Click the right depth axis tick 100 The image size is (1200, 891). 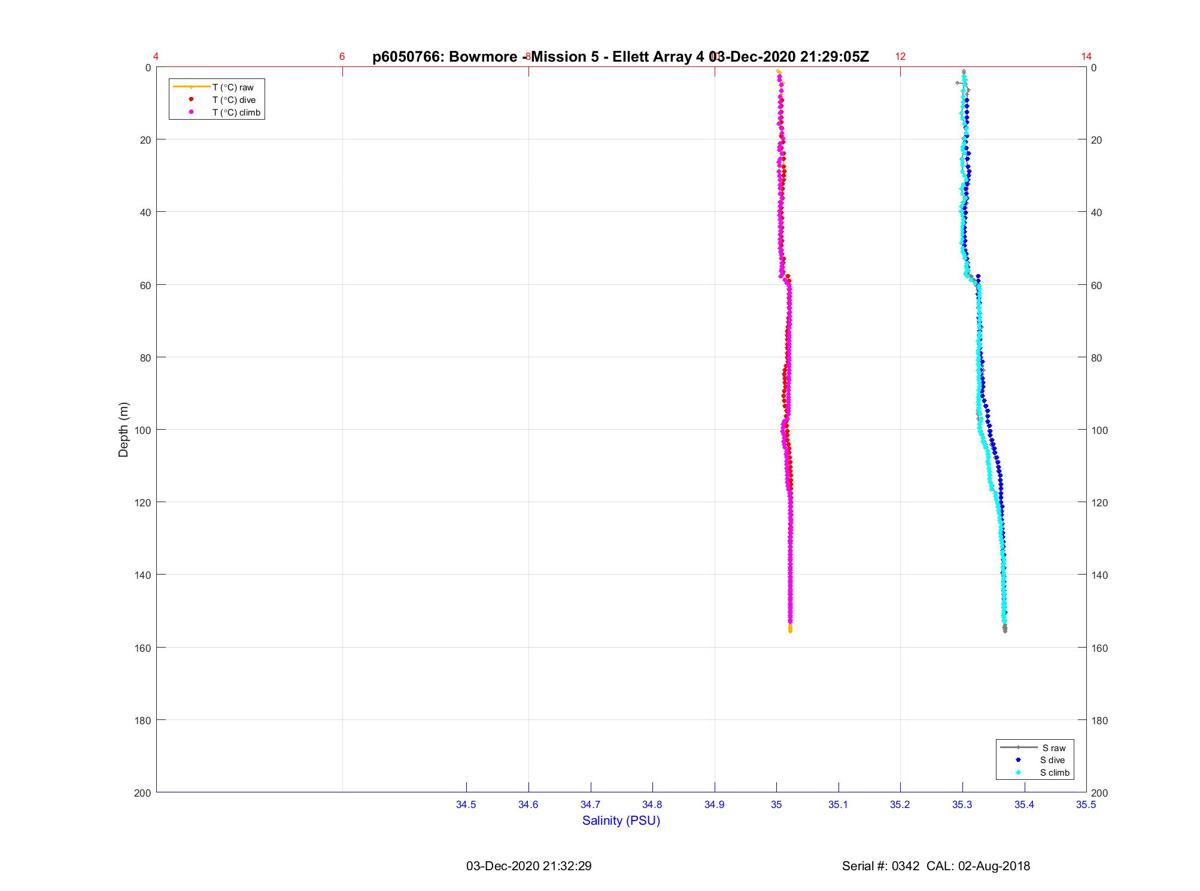pos(1100,430)
